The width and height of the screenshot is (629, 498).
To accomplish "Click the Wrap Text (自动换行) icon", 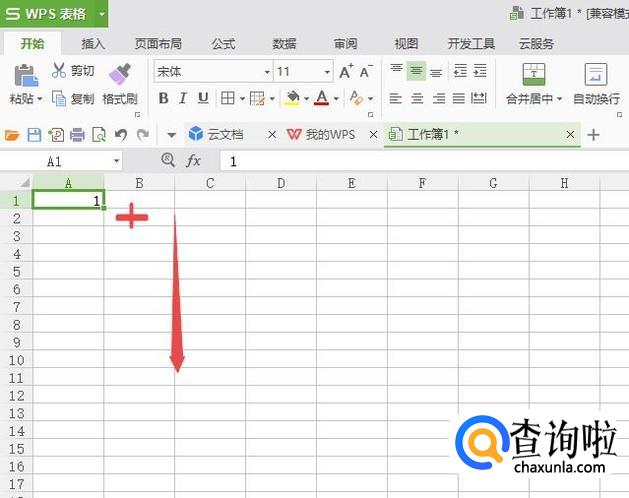I will [596, 74].
